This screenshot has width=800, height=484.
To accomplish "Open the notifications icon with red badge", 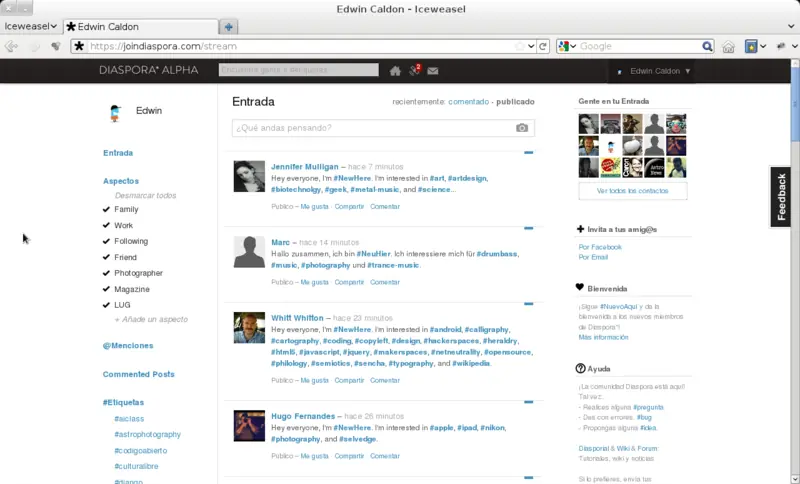I will (414, 70).
